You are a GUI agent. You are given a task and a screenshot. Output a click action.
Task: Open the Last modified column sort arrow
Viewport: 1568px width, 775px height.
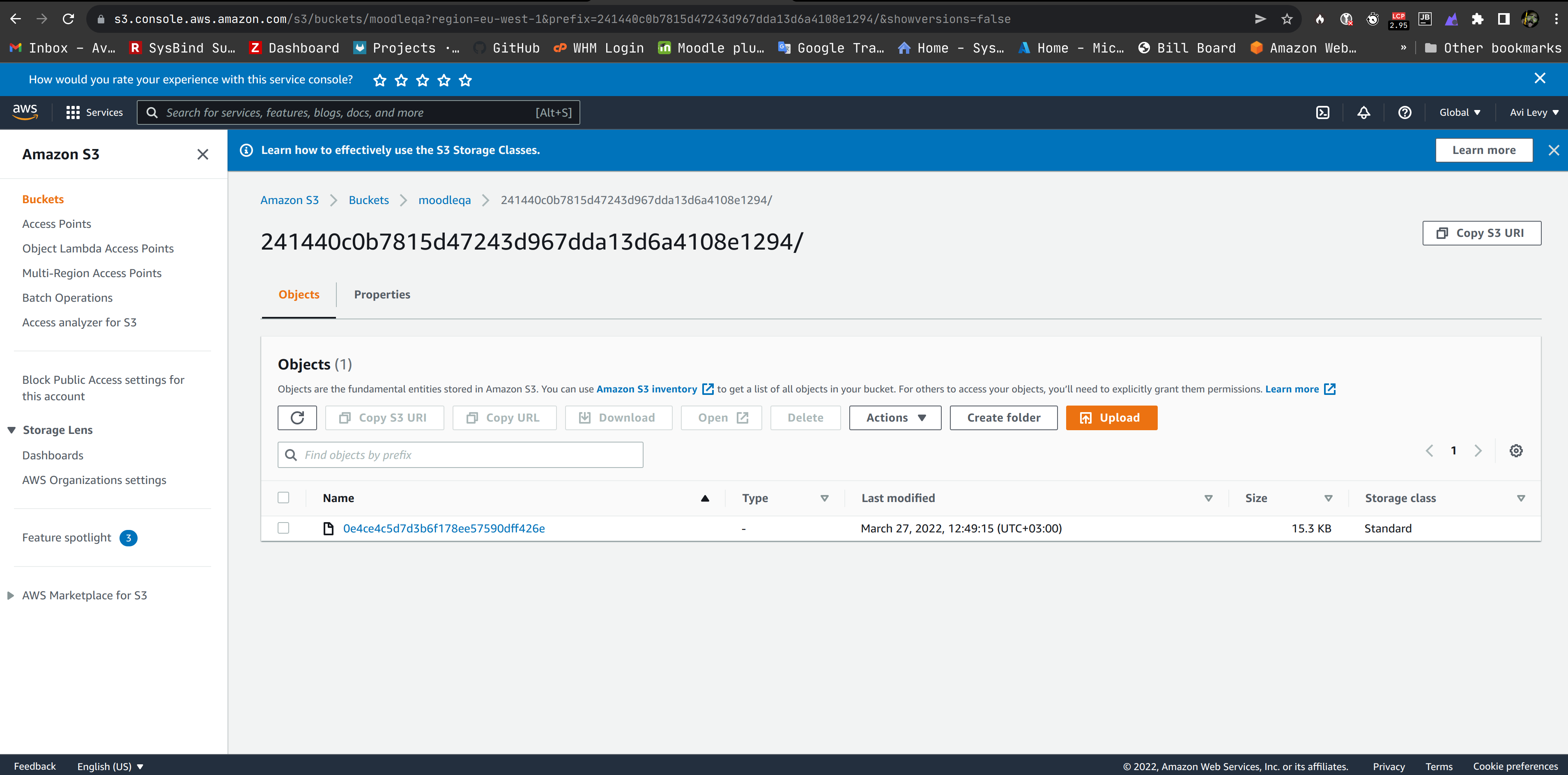pos(1208,498)
